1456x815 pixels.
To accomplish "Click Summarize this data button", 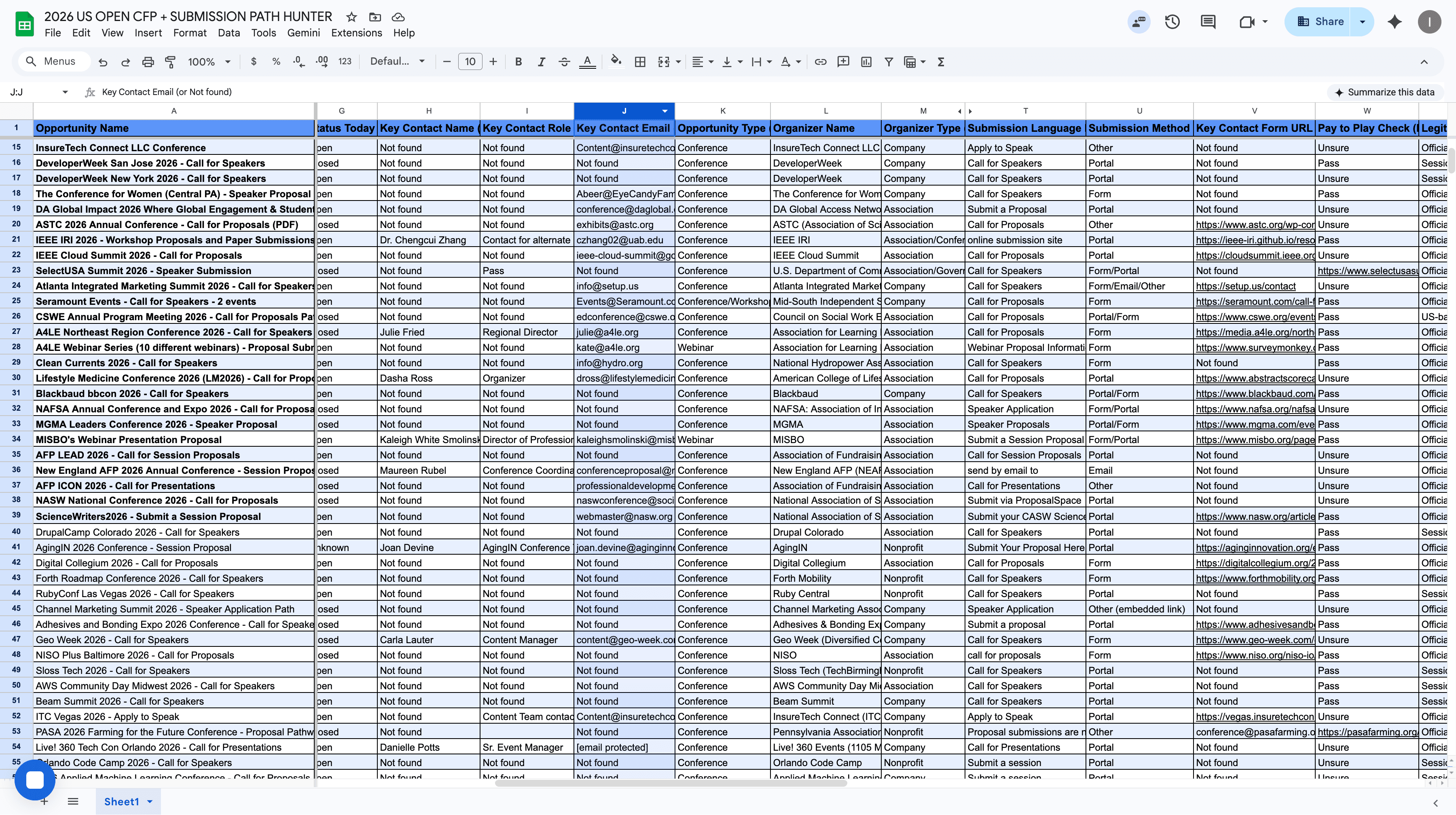I will (1384, 92).
